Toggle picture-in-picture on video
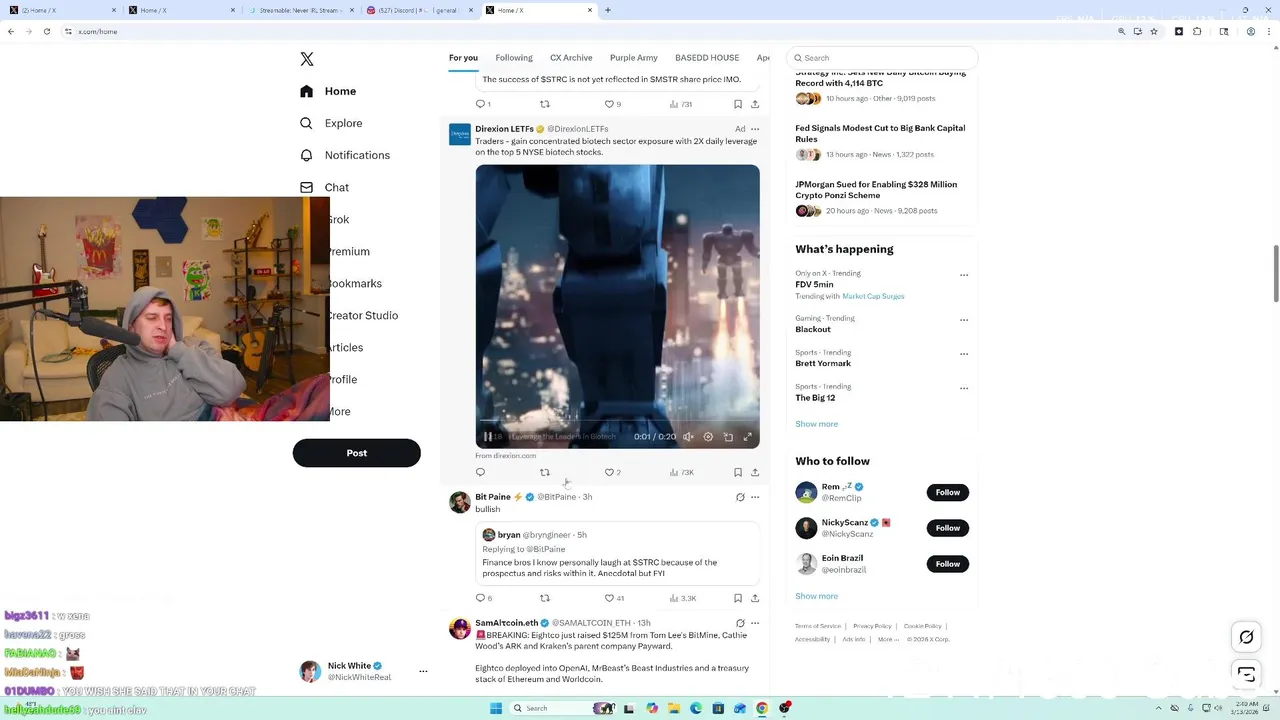Viewport: 1280px width, 720px height. click(x=728, y=436)
